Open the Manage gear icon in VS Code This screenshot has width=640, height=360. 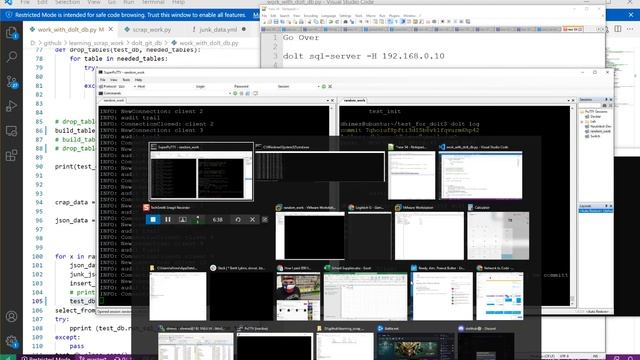tap(11, 341)
